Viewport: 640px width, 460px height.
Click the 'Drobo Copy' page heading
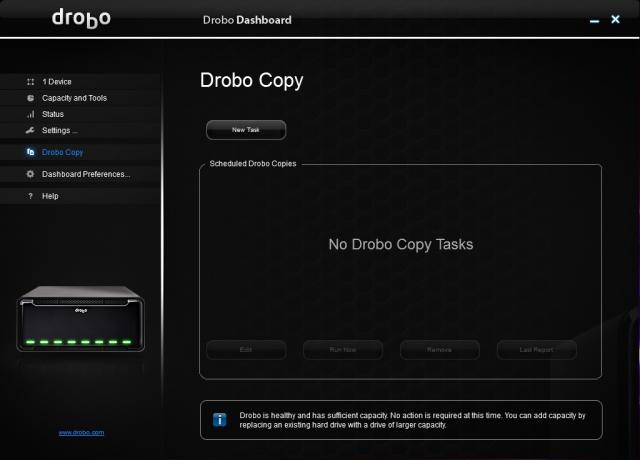[x=251, y=80]
